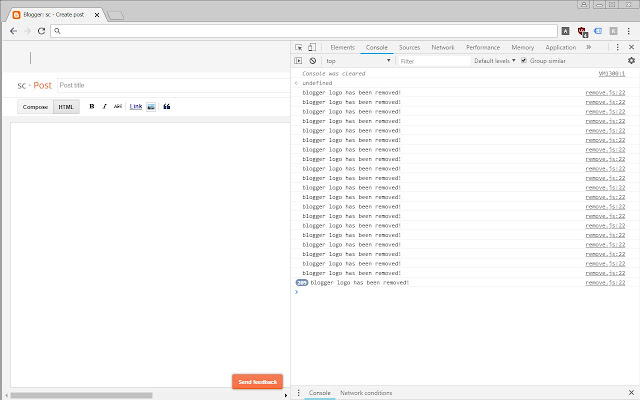Insert image using the picture icon
This screenshot has height=400, width=640.
[x=151, y=107]
